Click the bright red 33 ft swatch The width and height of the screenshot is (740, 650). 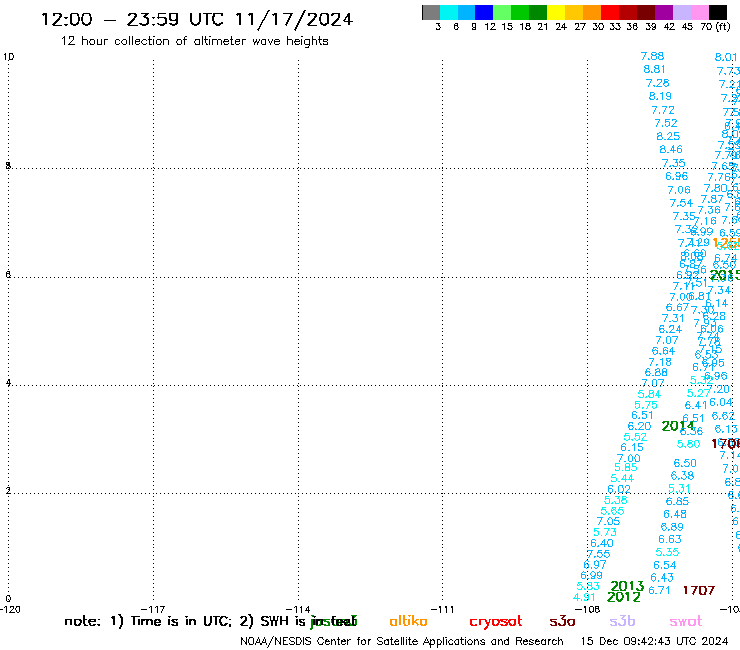click(x=610, y=12)
